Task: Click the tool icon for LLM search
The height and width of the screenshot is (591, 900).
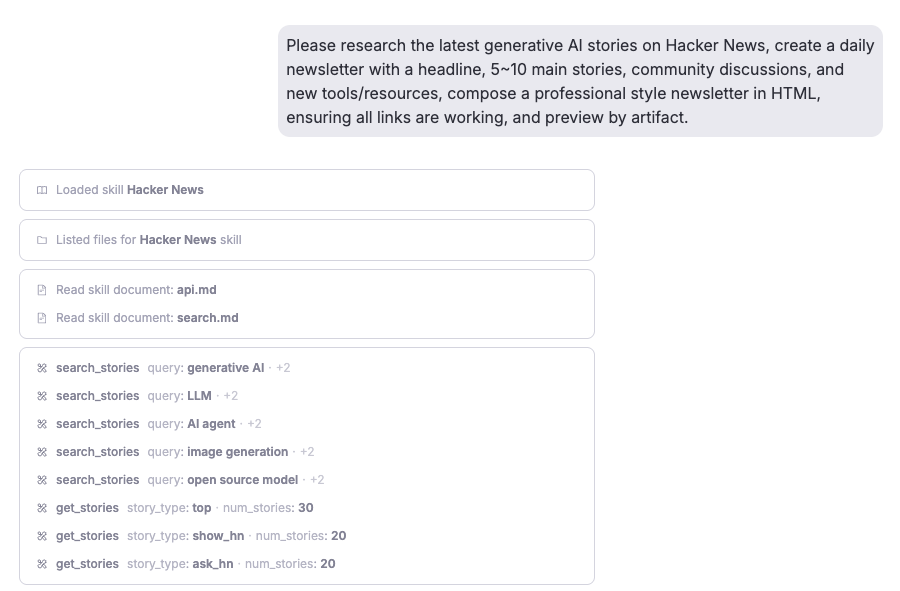Action: point(42,396)
